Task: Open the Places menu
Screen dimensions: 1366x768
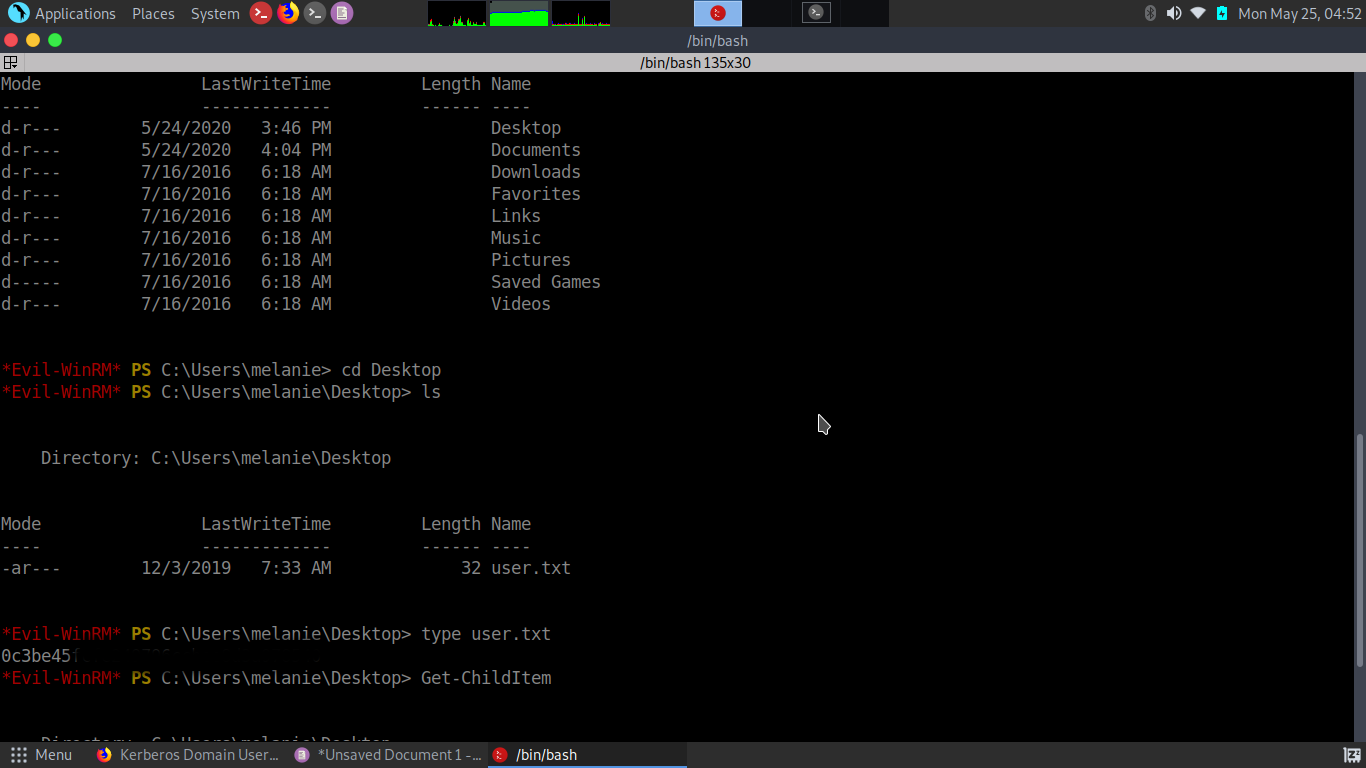Action: pos(153,13)
